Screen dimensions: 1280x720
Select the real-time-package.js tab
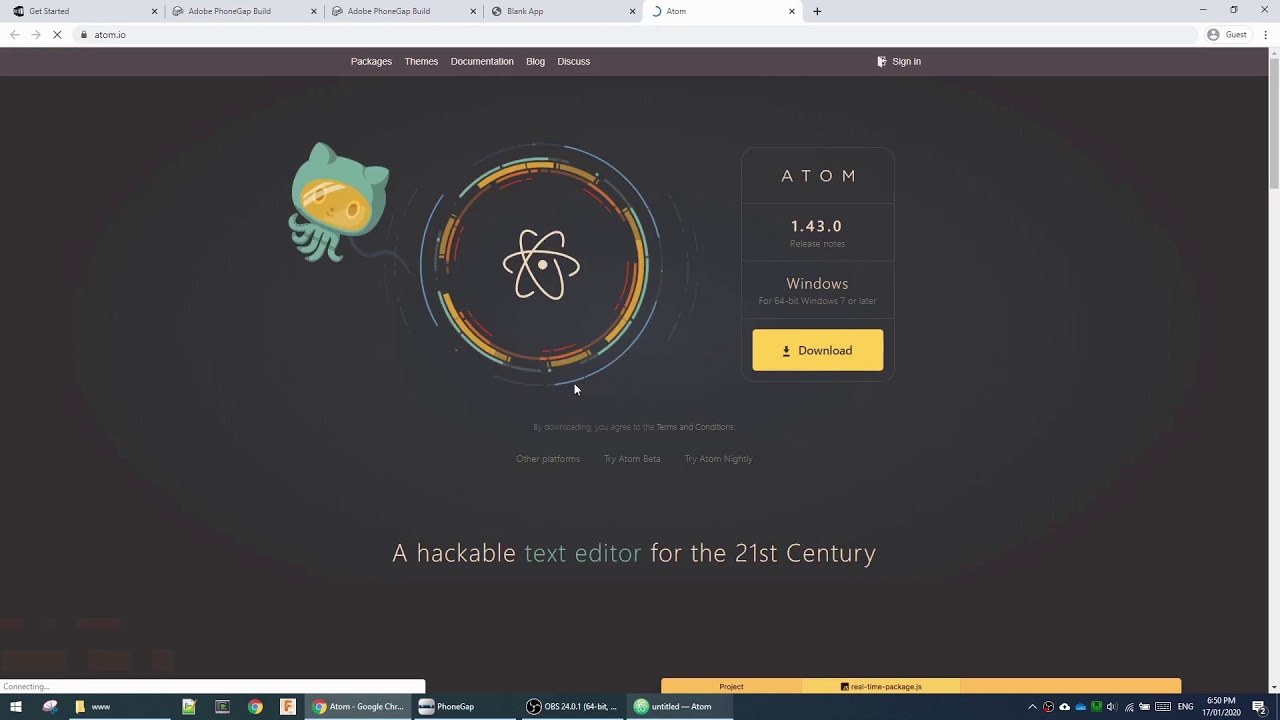(x=881, y=687)
